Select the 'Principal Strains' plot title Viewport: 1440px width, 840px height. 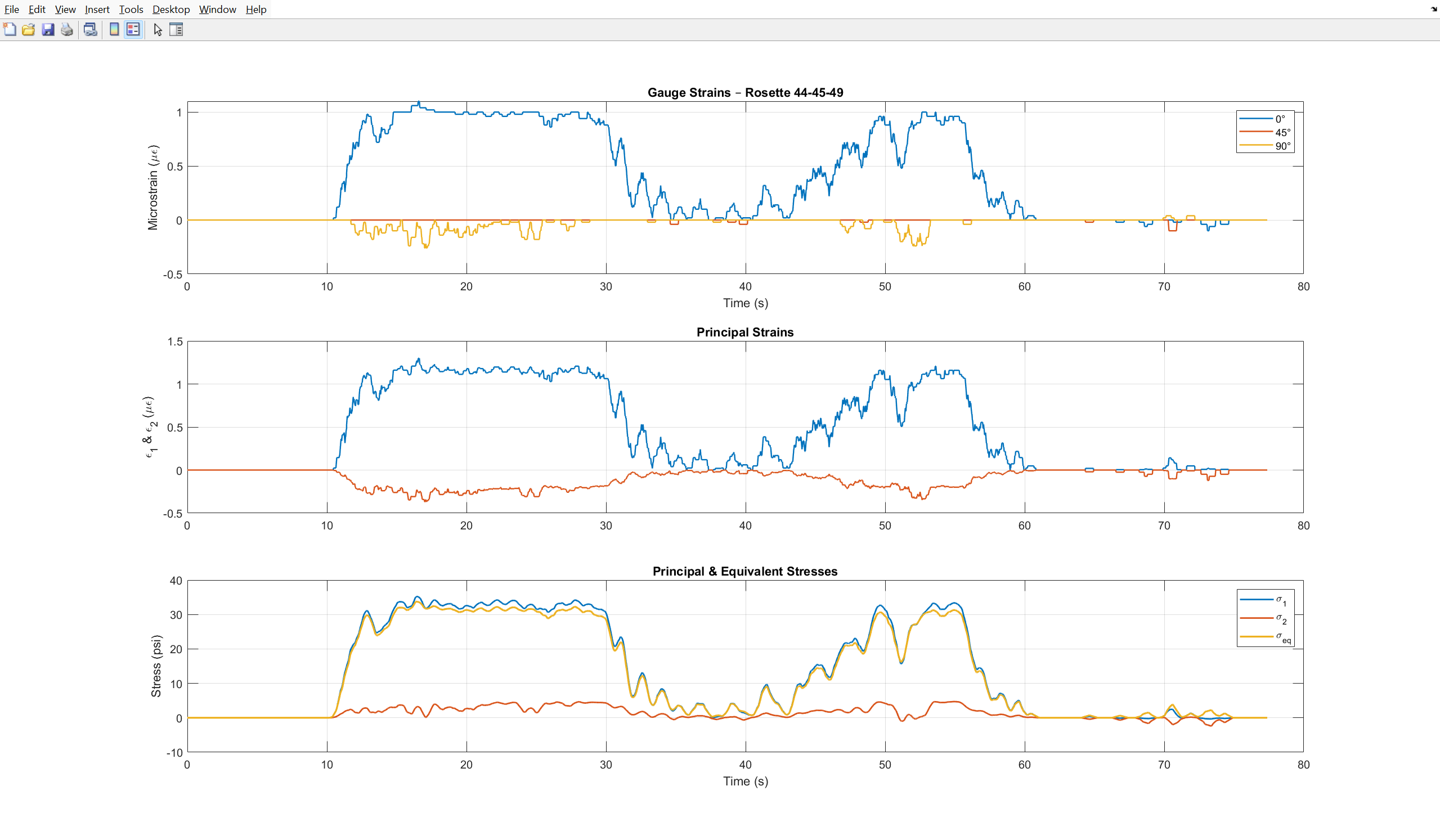pos(745,332)
